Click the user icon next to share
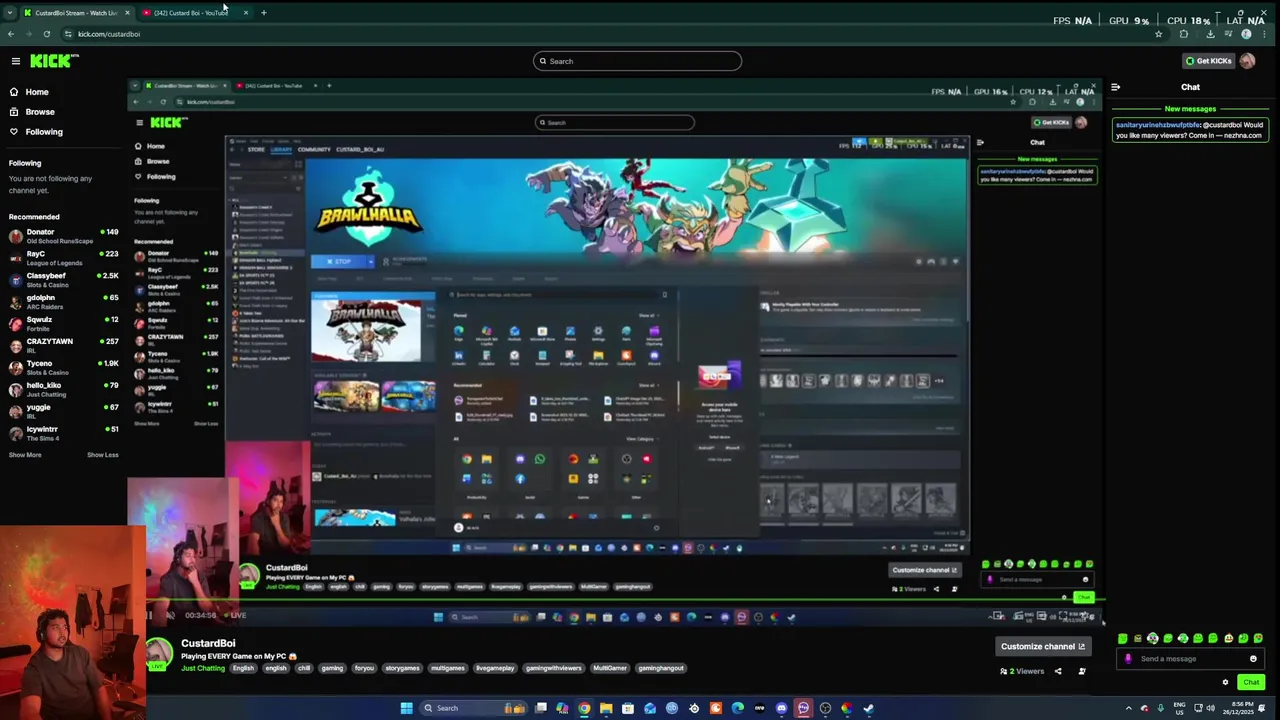The image size is (1280, 720). tap(1081, 671)
